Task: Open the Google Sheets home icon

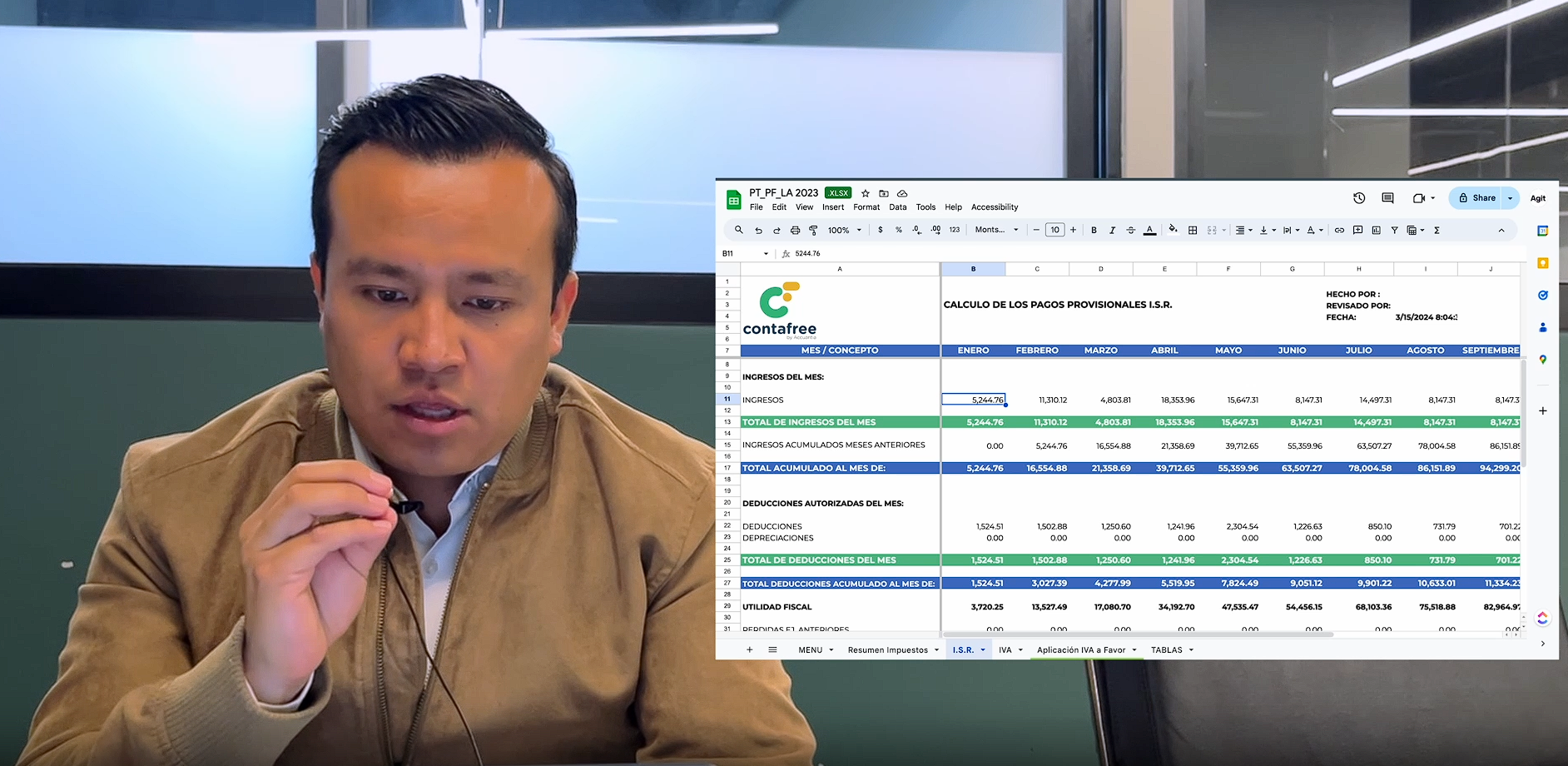Action: pyautogui.click(x=733, y=200)
